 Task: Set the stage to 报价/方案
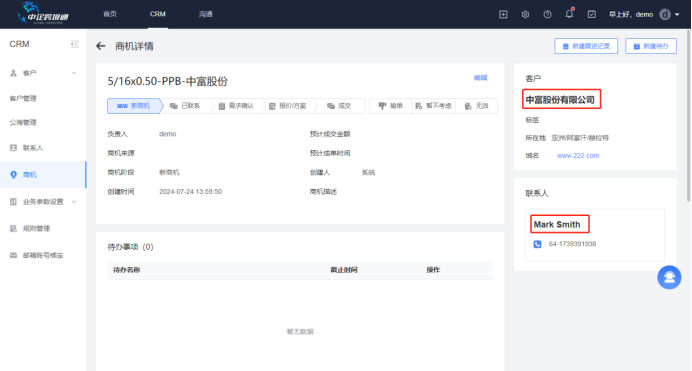click(x=288, y=106)
